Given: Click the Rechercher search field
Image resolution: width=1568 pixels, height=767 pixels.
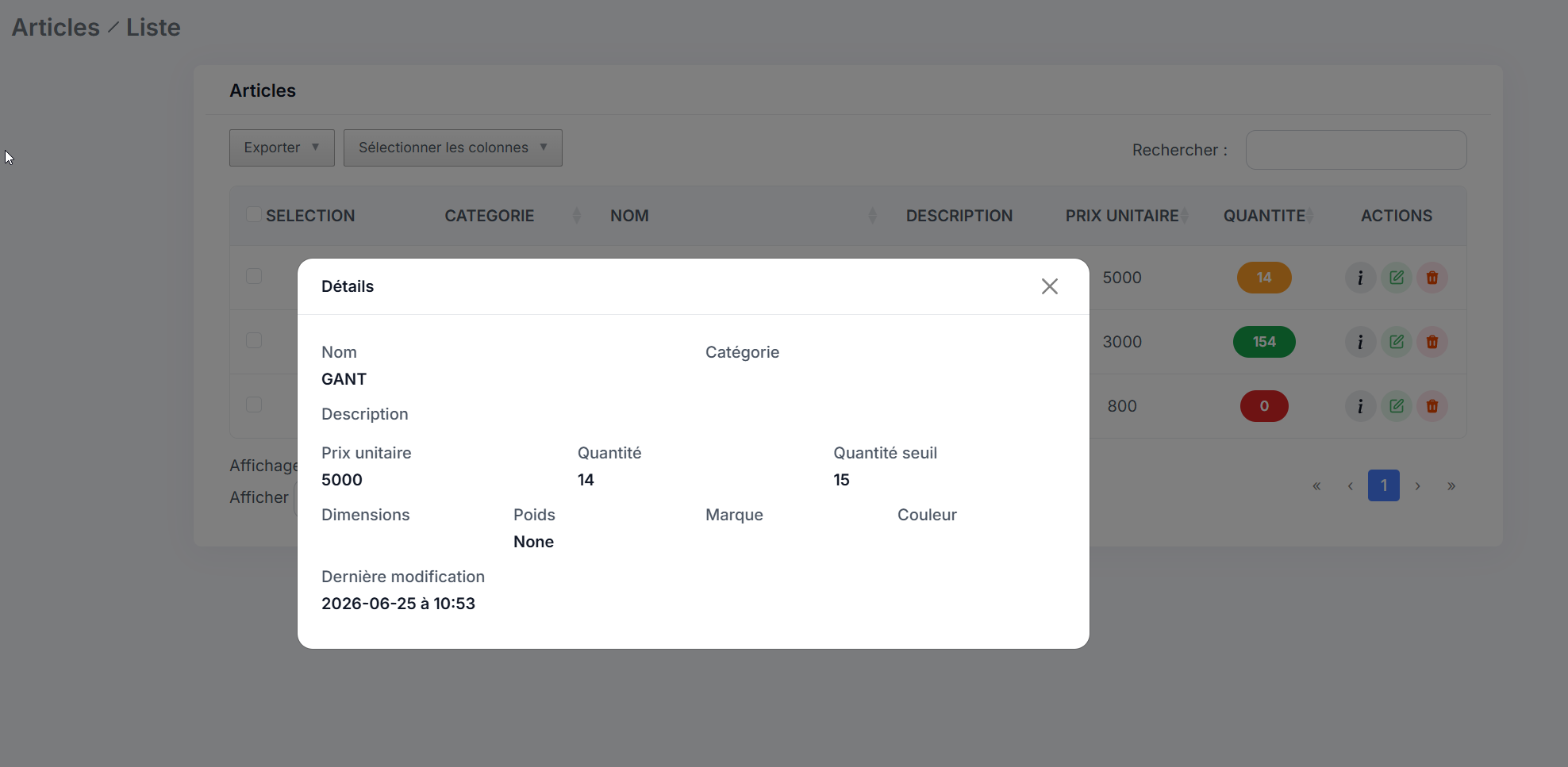Looking at the screenshot, I should (x=1356, y=150).
